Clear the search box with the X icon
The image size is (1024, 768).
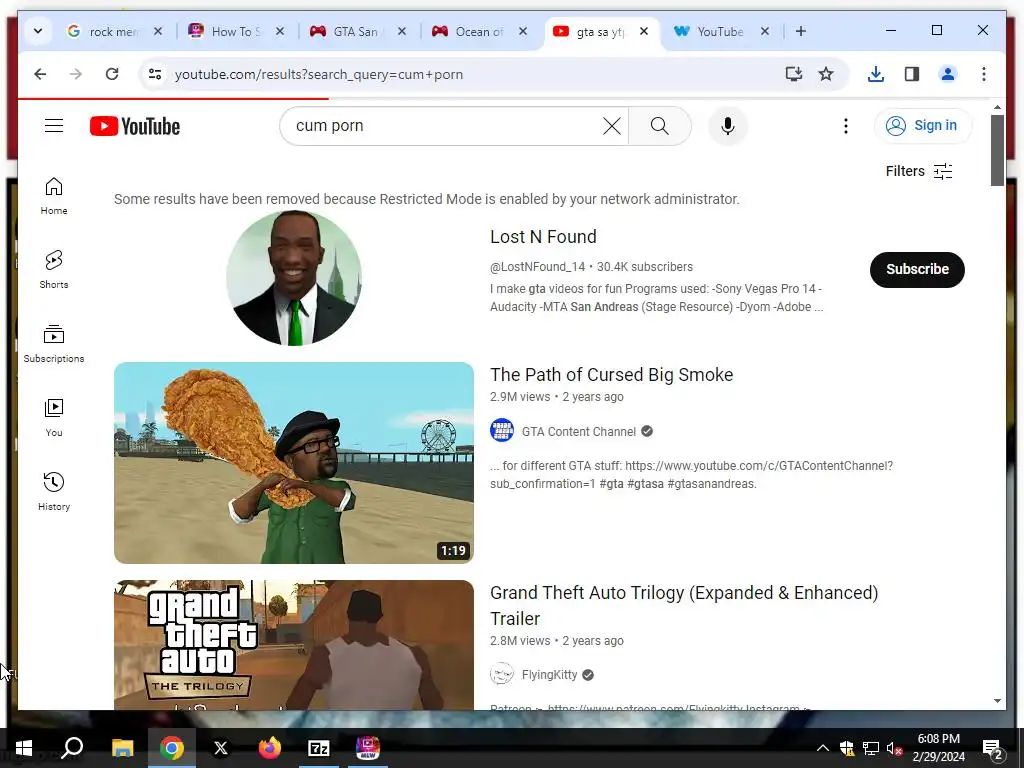click(x=612, y=125)
